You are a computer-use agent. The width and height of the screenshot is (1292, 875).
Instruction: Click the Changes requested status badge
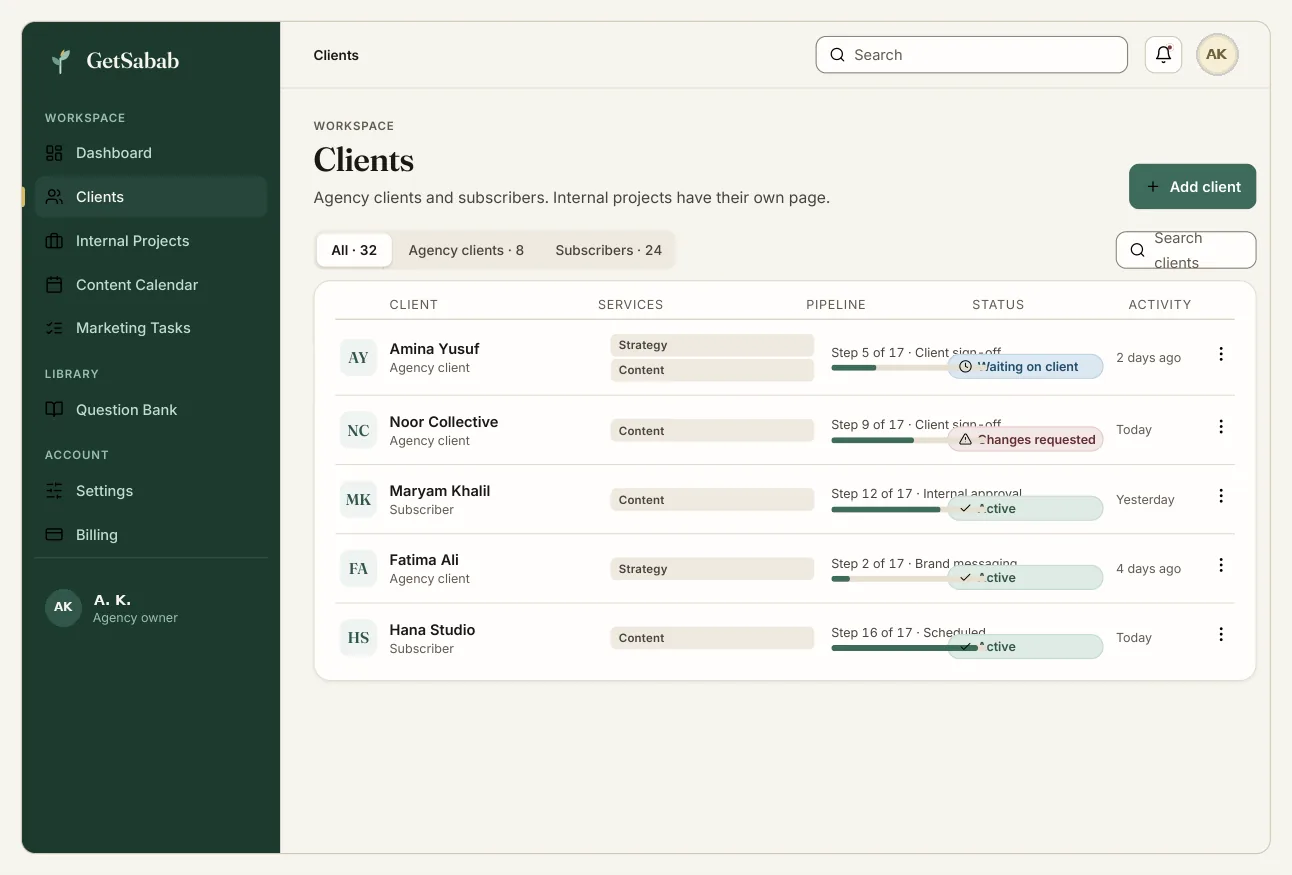click(x=1025, y=440)
